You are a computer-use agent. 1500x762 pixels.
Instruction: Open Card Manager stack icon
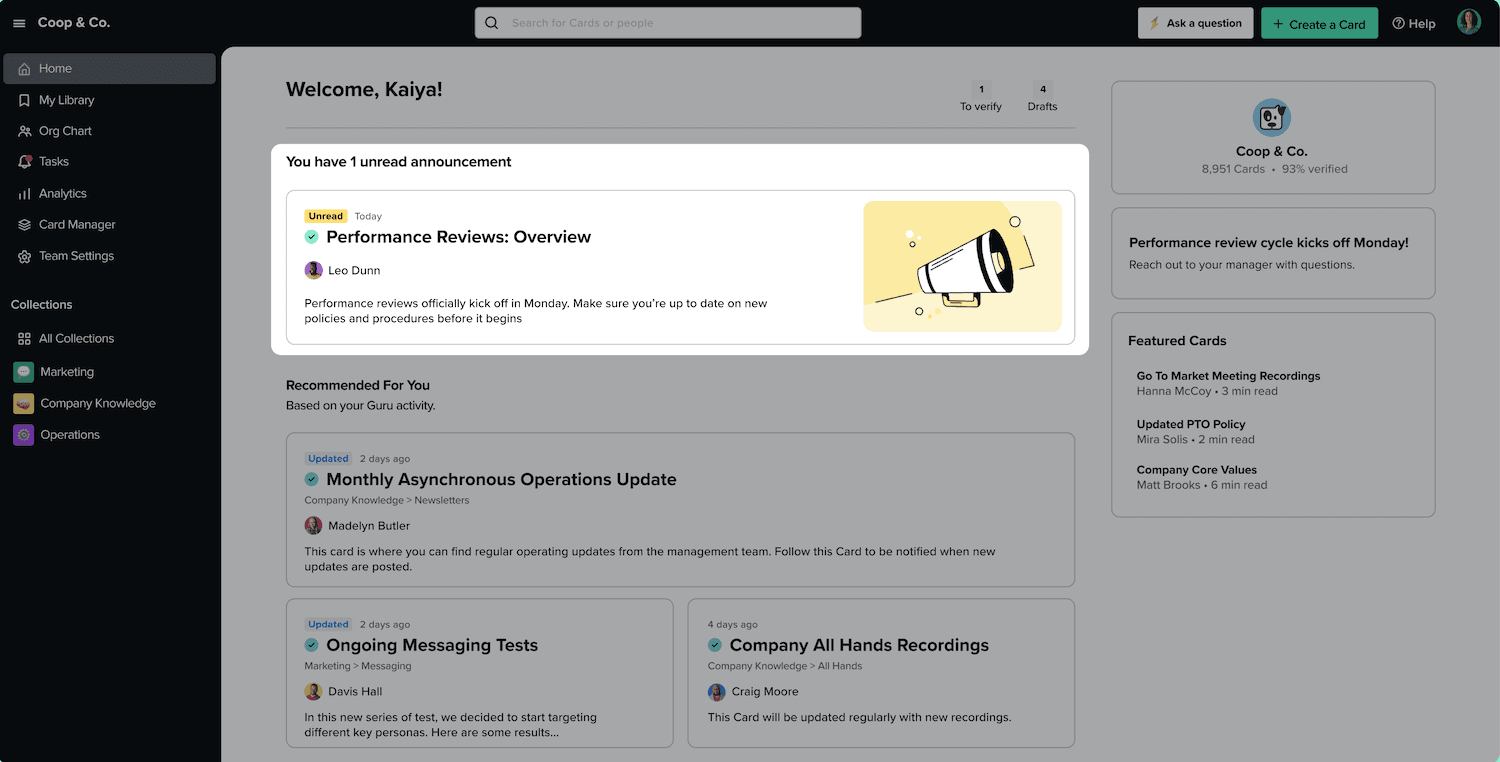coord(25,225)
